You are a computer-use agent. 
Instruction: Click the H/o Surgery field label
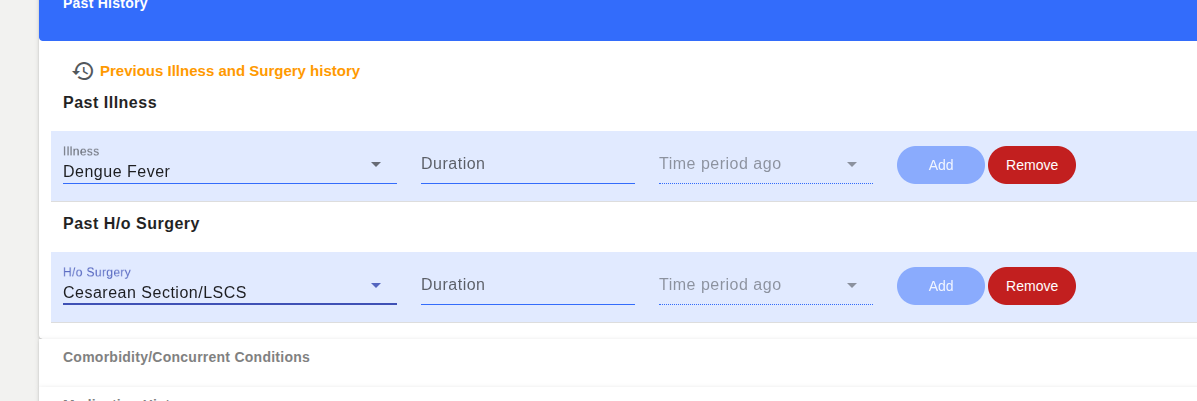pos(97,272)
